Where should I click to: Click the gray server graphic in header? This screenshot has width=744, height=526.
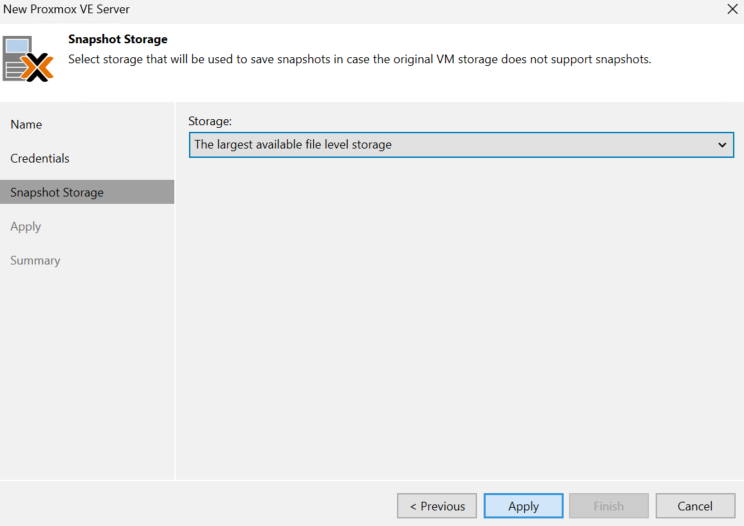click(x=17, y=58)
